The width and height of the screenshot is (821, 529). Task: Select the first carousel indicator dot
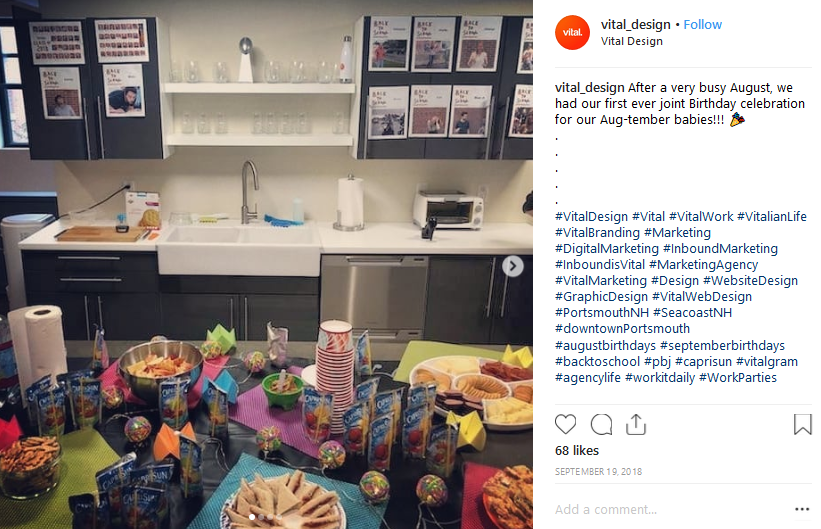point(252,517)
